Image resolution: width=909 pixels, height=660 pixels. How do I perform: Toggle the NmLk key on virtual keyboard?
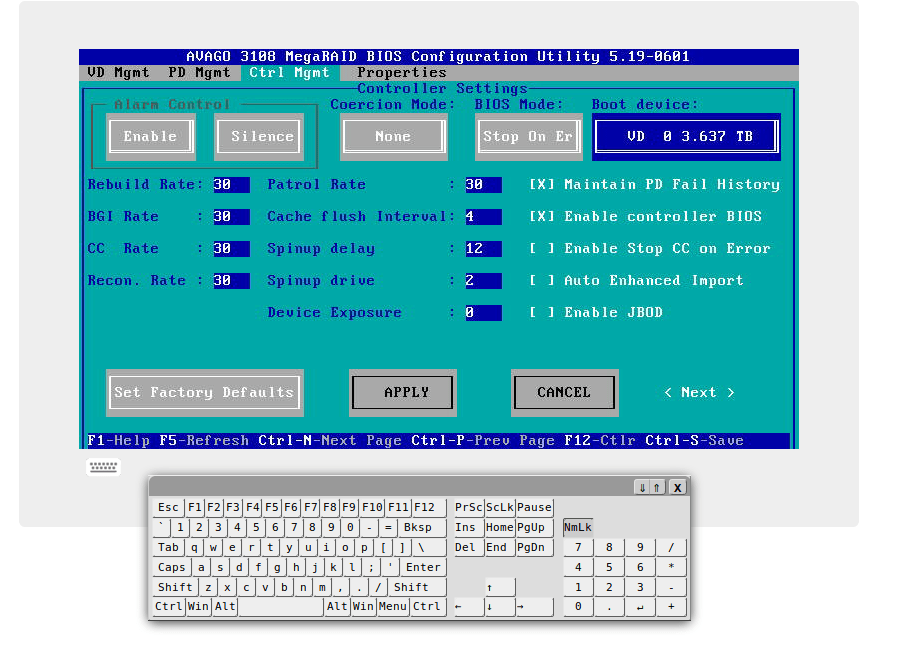577,527
